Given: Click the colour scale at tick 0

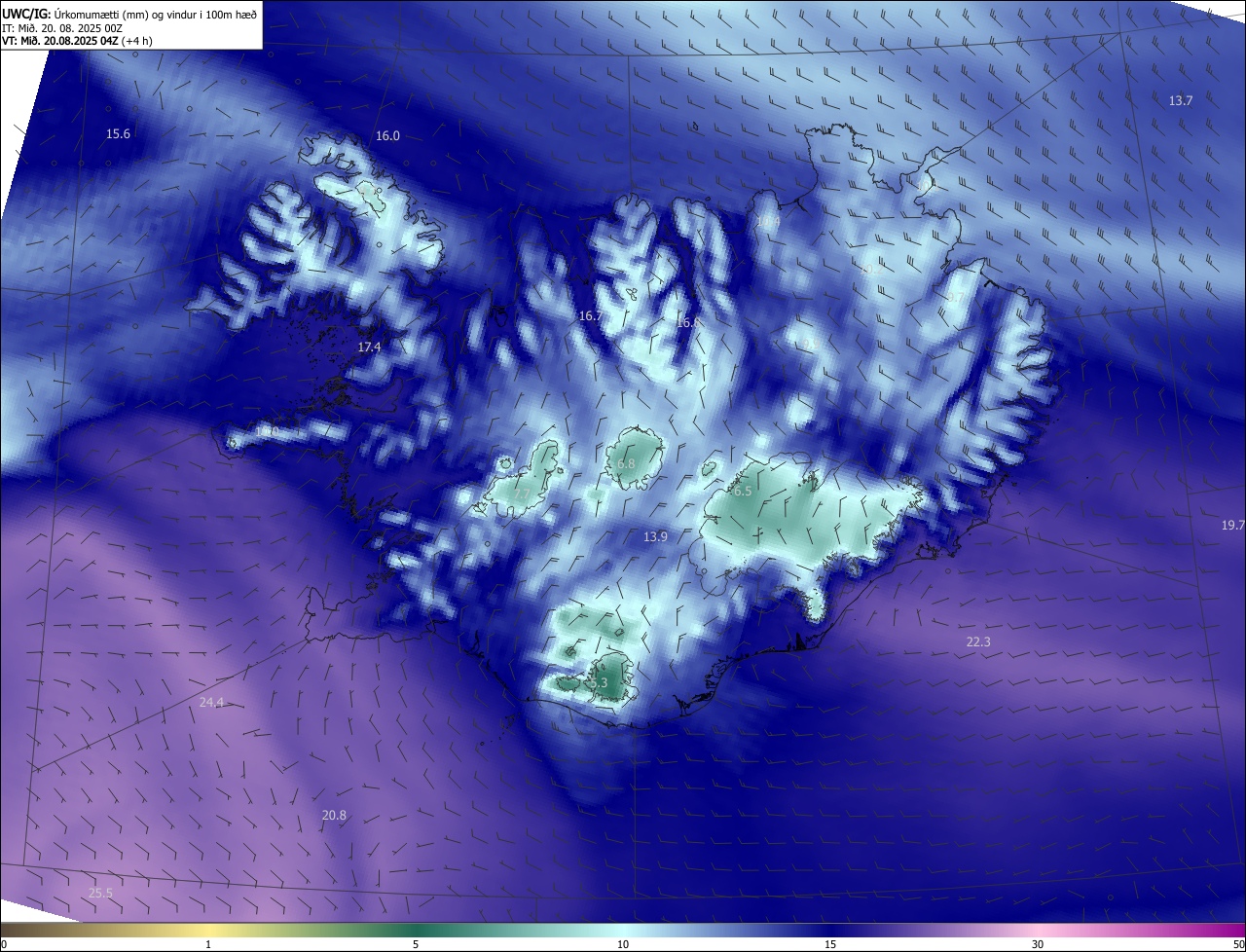Looking at the screenshot, I should 3,944.
